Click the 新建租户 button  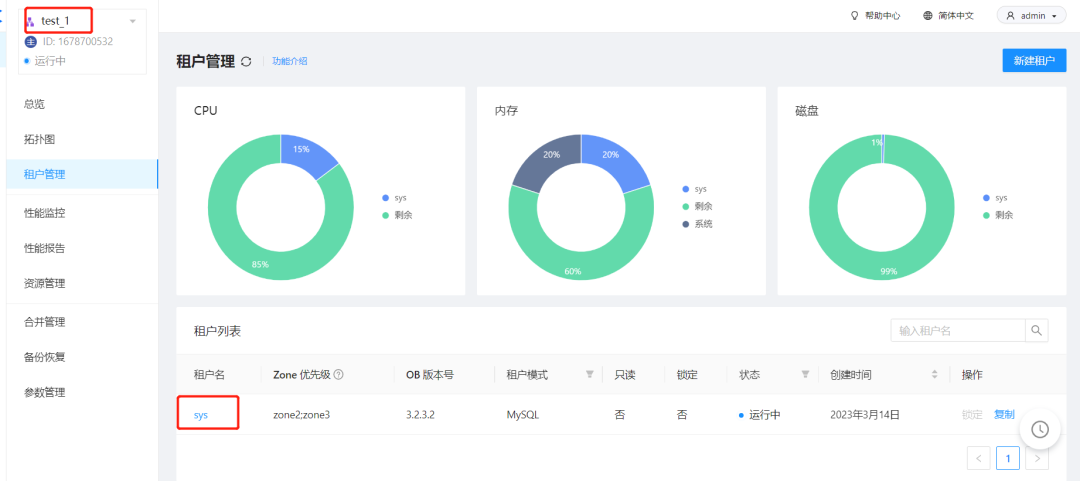point(1034,61)
